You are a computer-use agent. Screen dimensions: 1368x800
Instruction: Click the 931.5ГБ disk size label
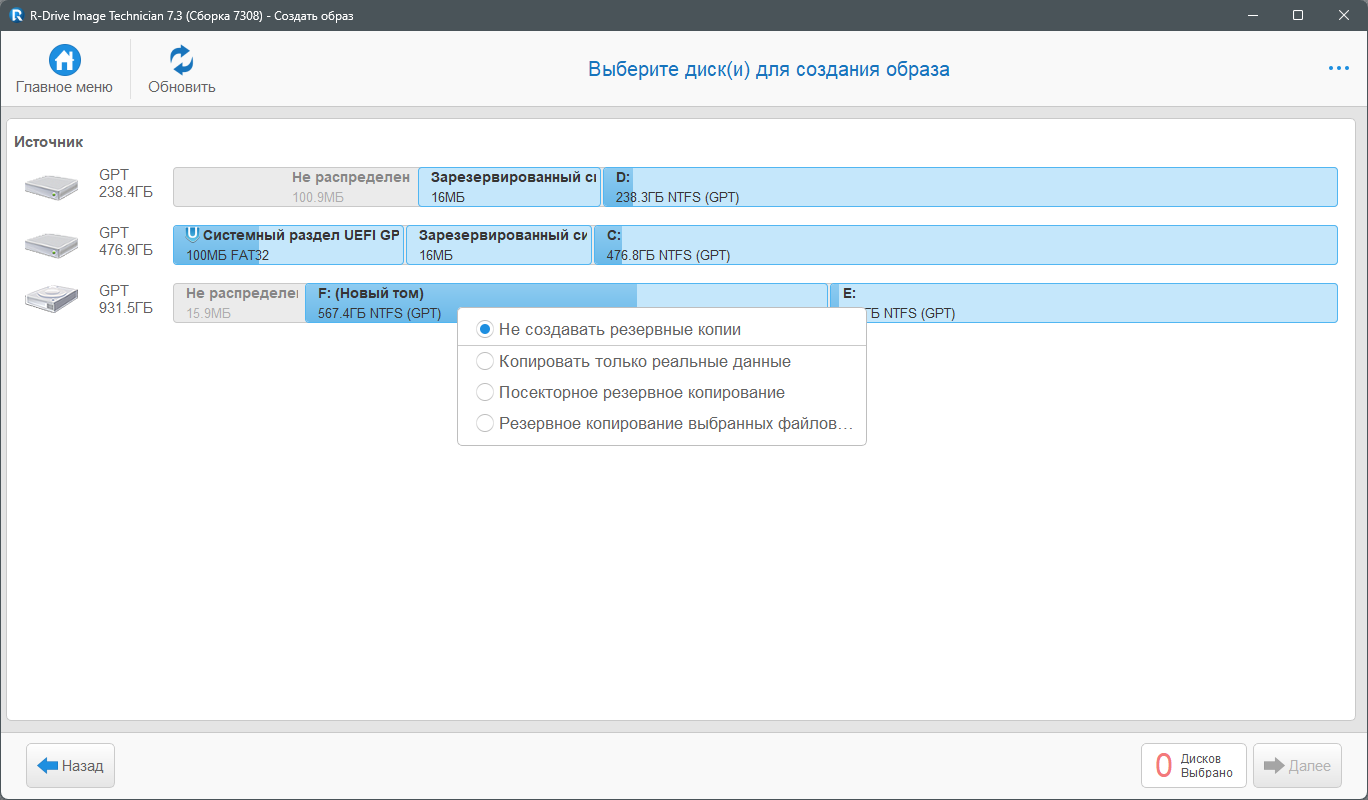(x=126, y=308)
